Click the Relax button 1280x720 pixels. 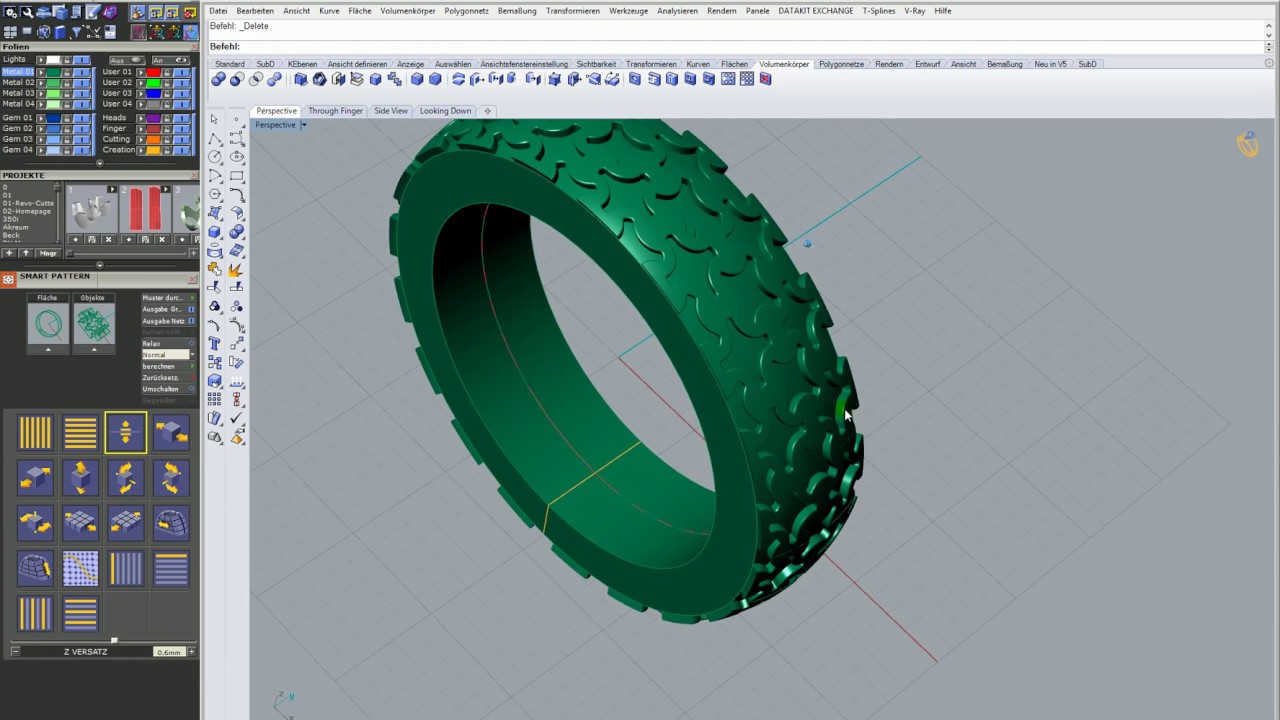click(168, 343)
